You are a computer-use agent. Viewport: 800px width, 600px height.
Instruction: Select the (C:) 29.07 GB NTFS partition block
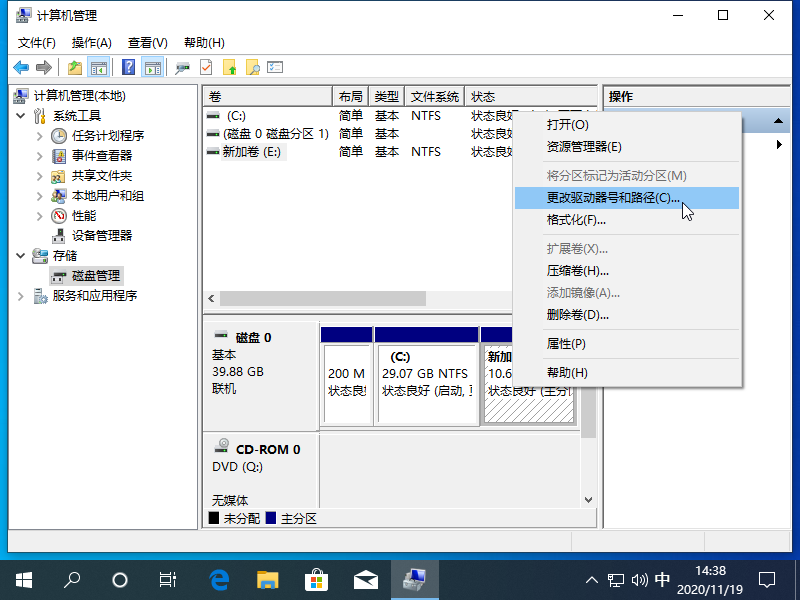(425, 382)
